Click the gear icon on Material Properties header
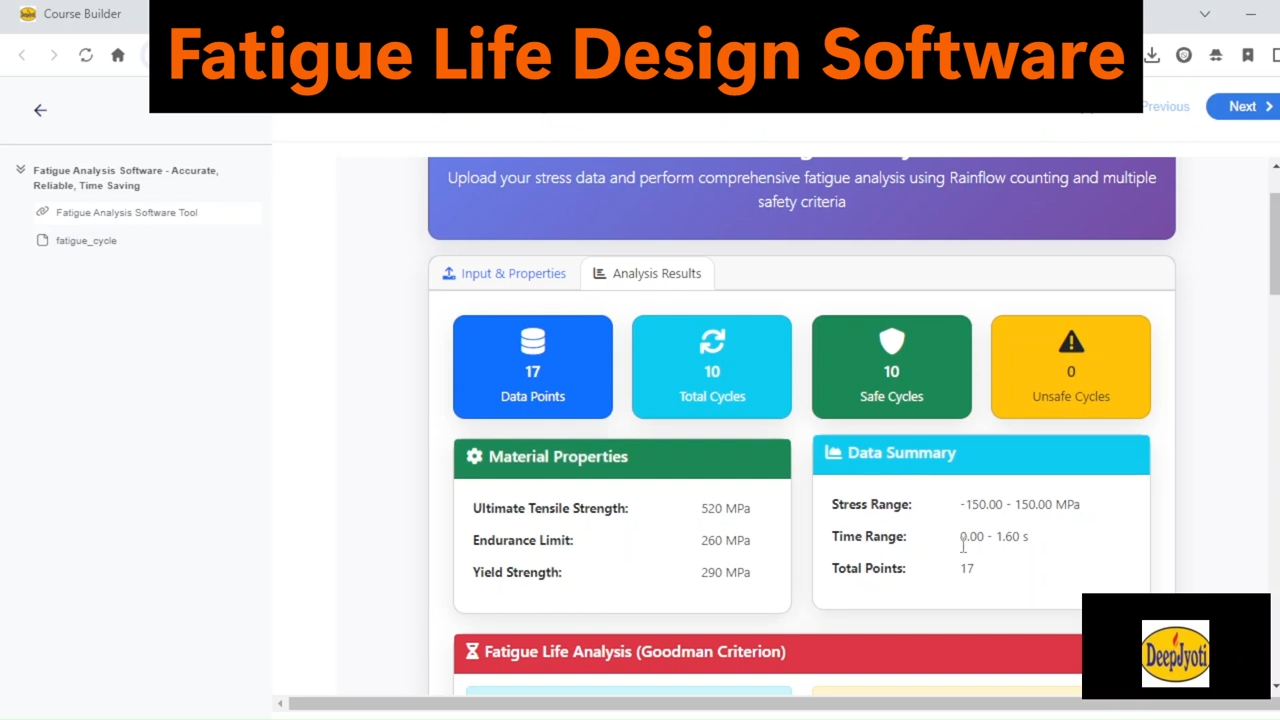The height and width of the screenshot is (720, 1280). pyautogui.click(x=474, y=456)
